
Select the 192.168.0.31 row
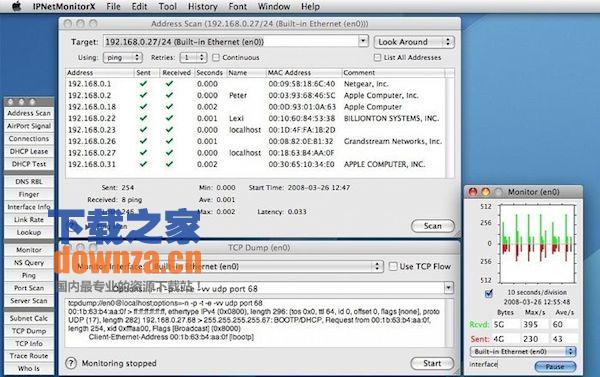point(255,164)
